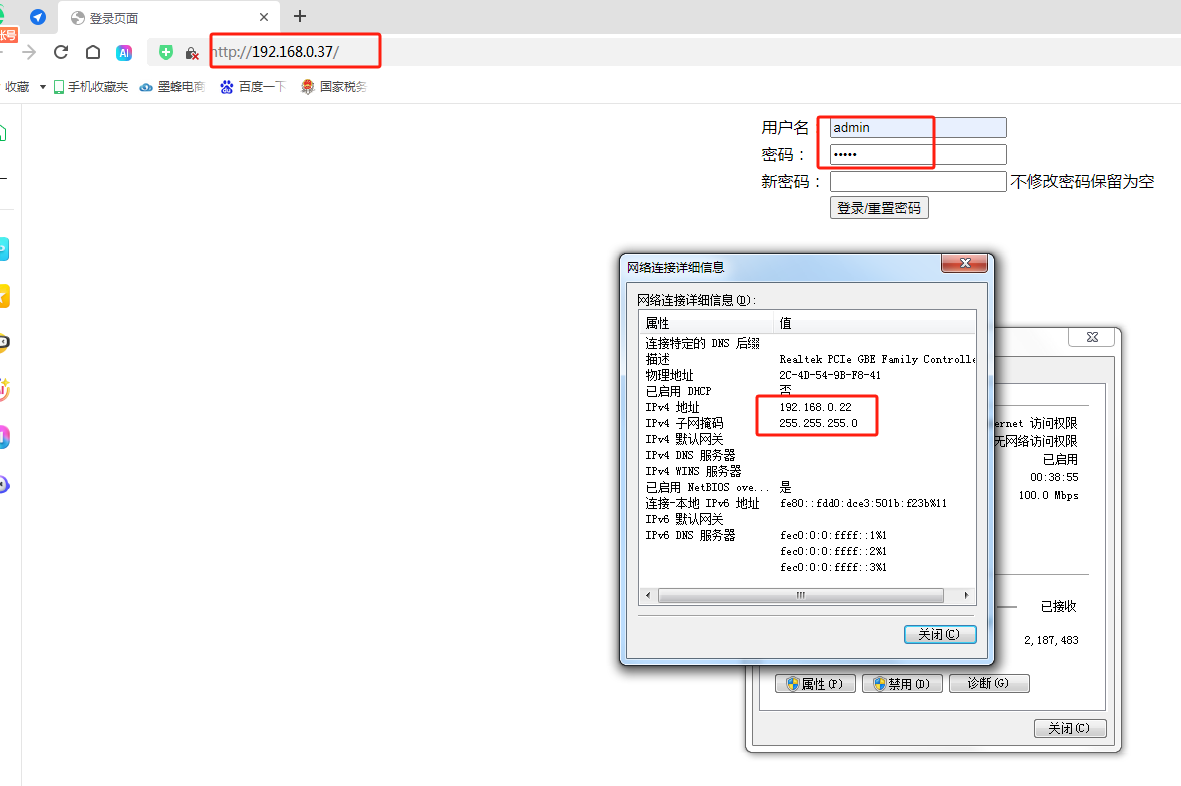Open the AI assistant icon in toolbar
Screen dimensions: 1181x786
click(x=124, y=52)
